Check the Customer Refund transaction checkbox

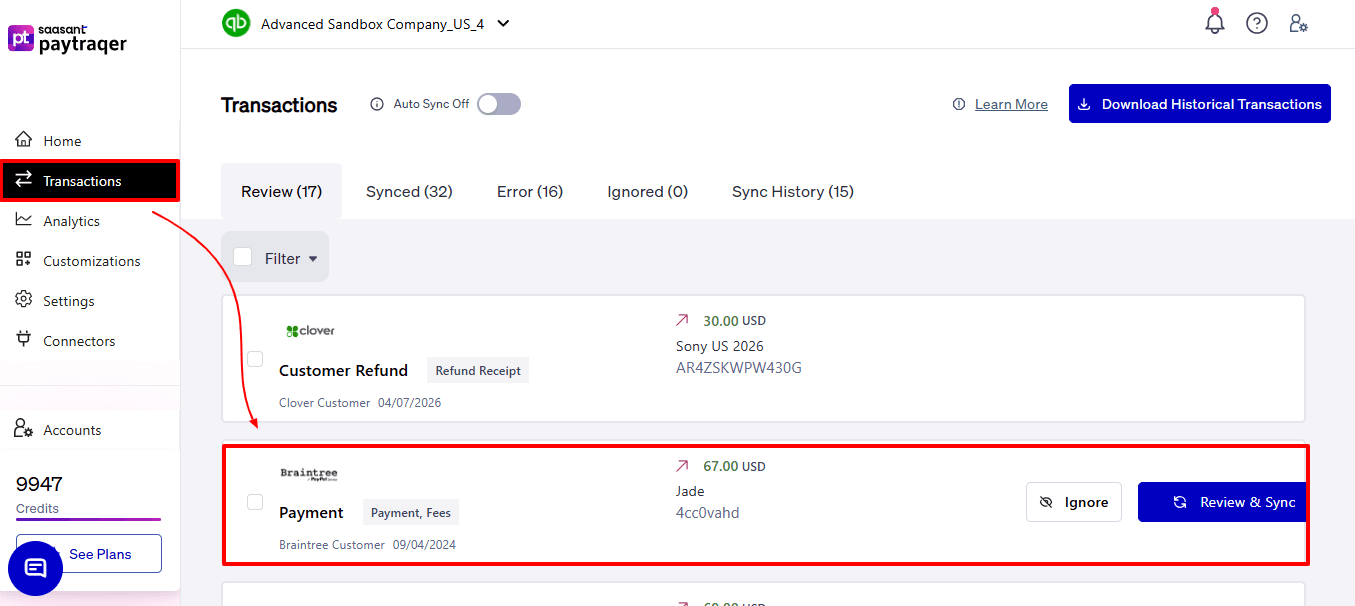click(x=255, y=358)
